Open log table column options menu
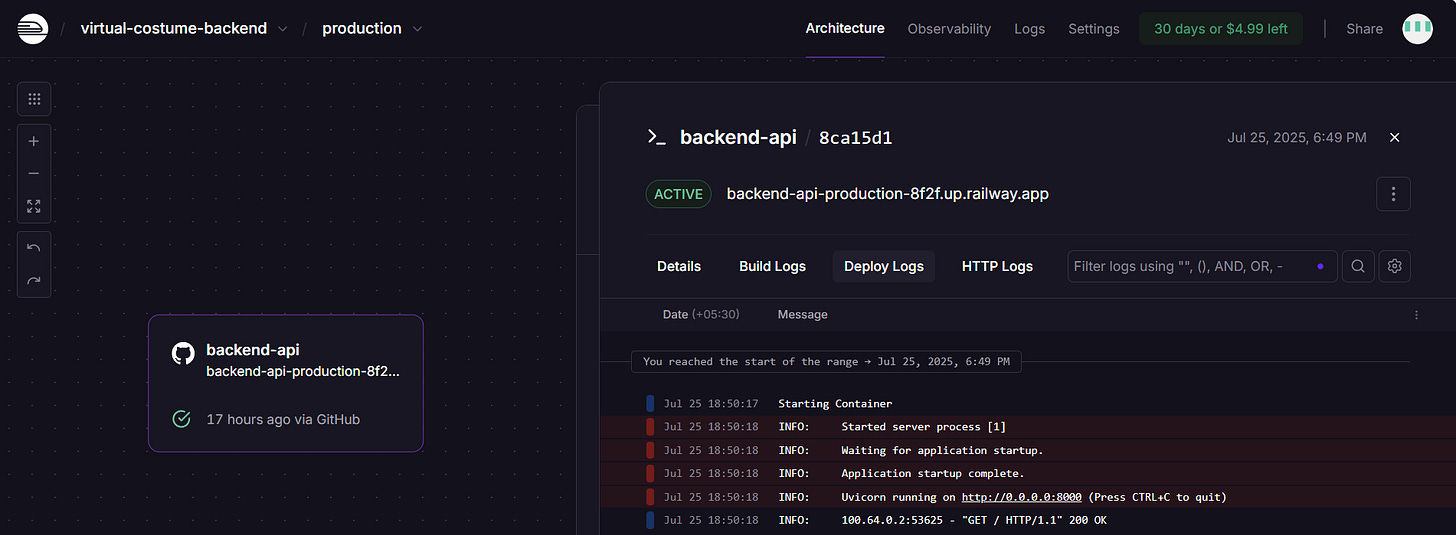The height and width of the screenshot is (535, 1456). 1416,315
